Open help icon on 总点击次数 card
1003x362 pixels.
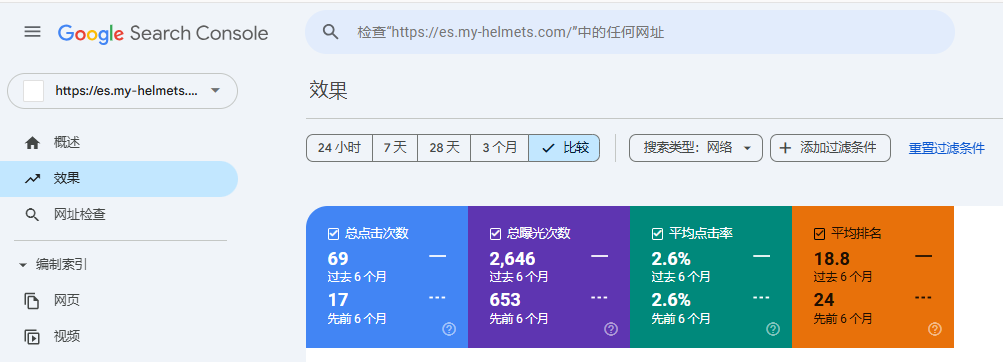449,329
